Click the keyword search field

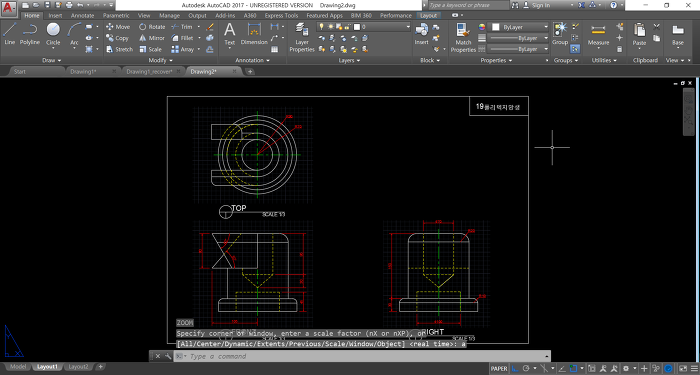tap(468, 5)
